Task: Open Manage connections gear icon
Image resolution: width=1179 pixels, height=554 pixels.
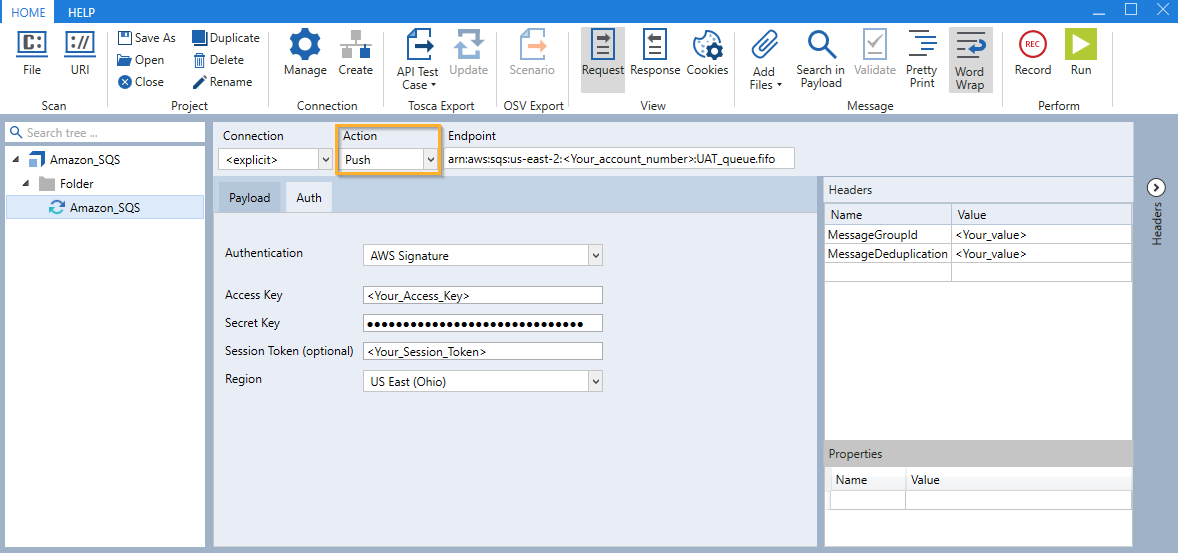Action: coord(305,45)
